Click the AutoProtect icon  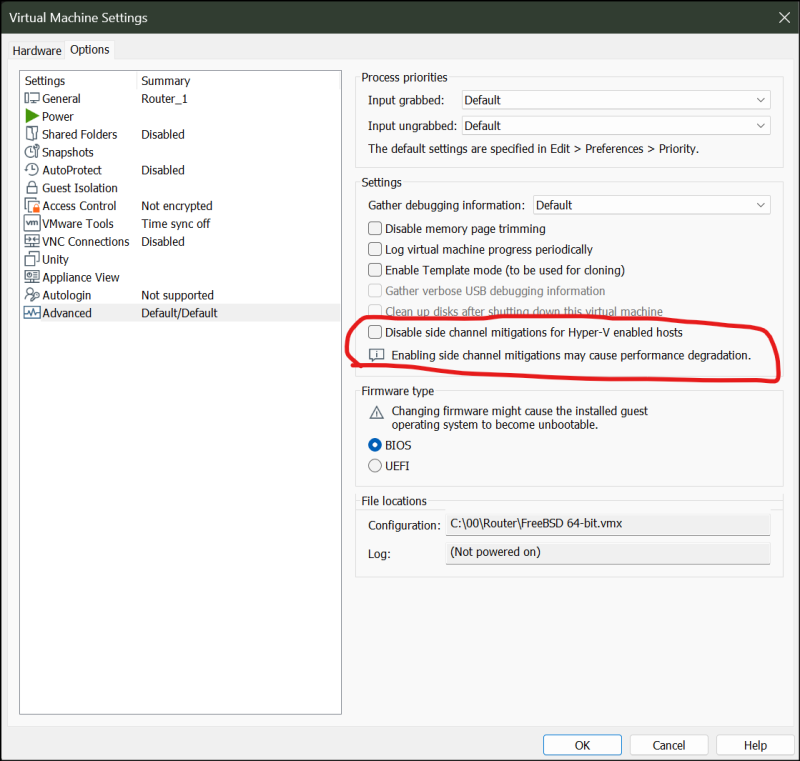[x=32, y=169]
